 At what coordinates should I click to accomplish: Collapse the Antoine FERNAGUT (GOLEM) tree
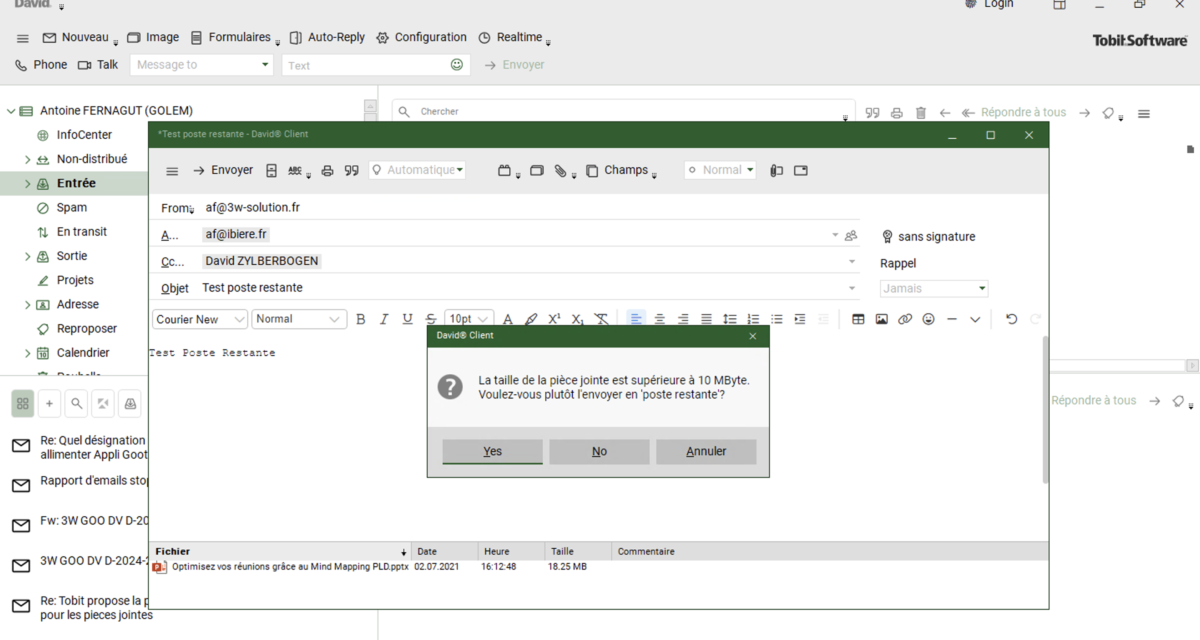[x=11, y=111]
